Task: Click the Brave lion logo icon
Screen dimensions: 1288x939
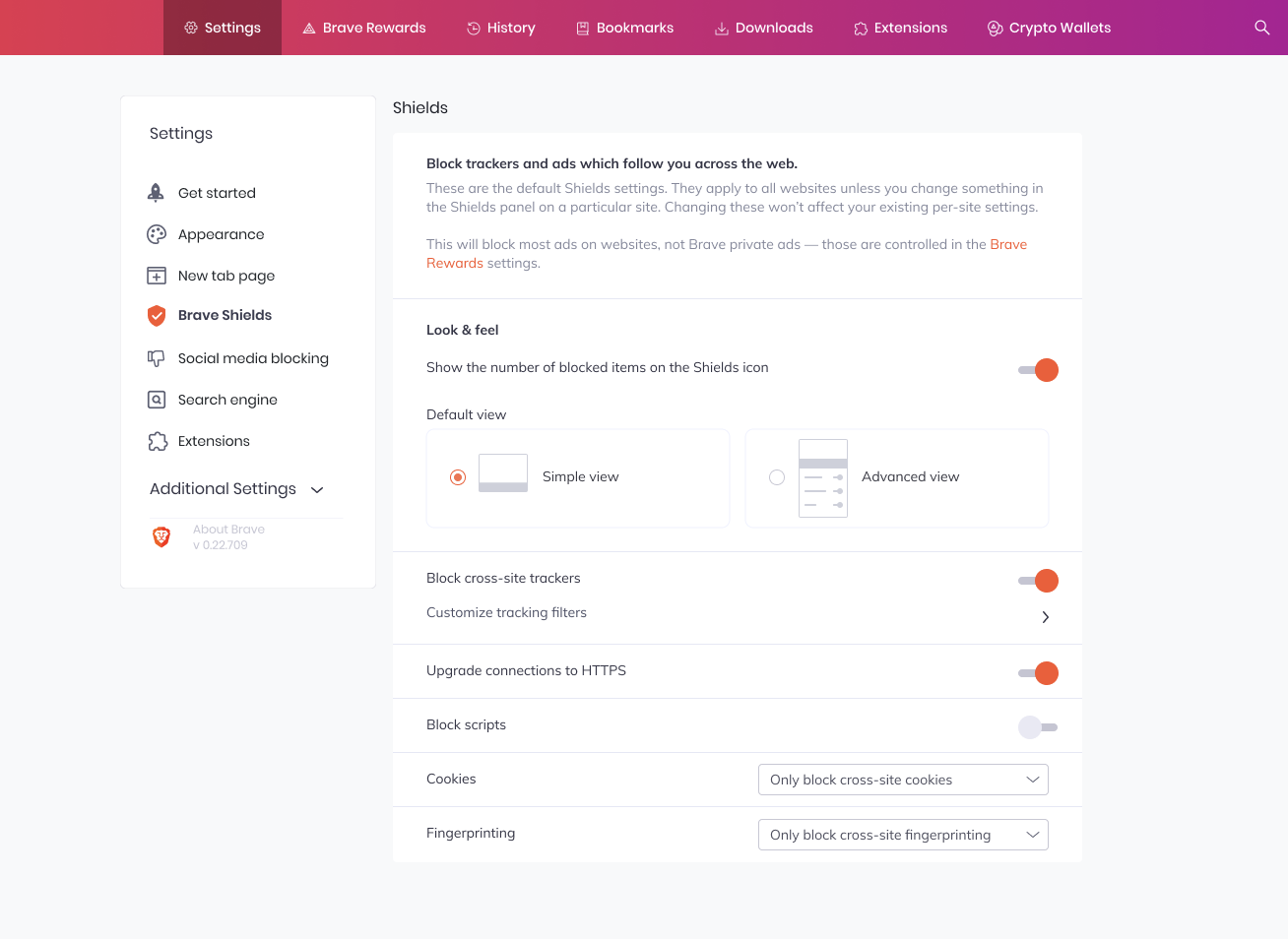Action: coord(161,536)
